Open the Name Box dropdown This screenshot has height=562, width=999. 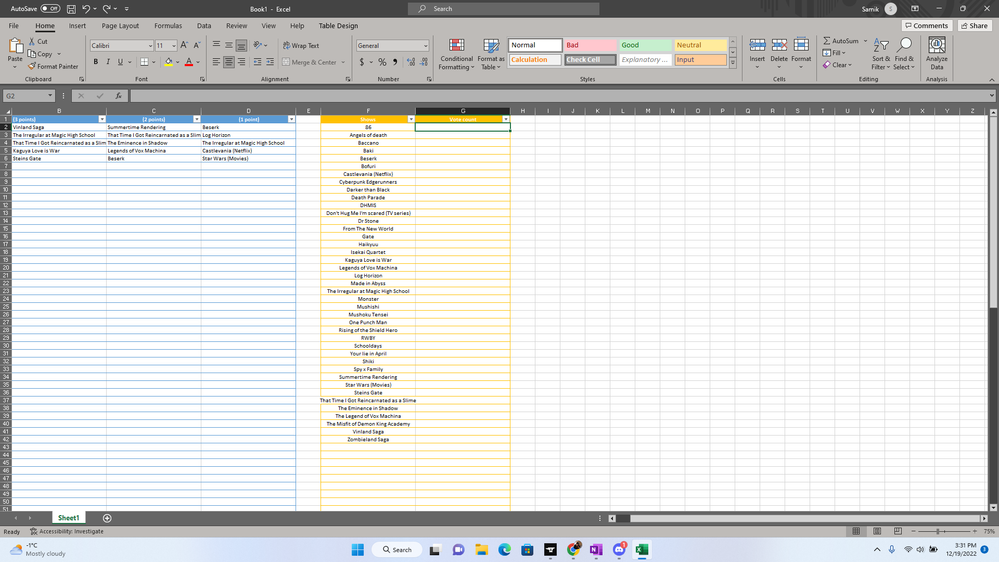50,96
